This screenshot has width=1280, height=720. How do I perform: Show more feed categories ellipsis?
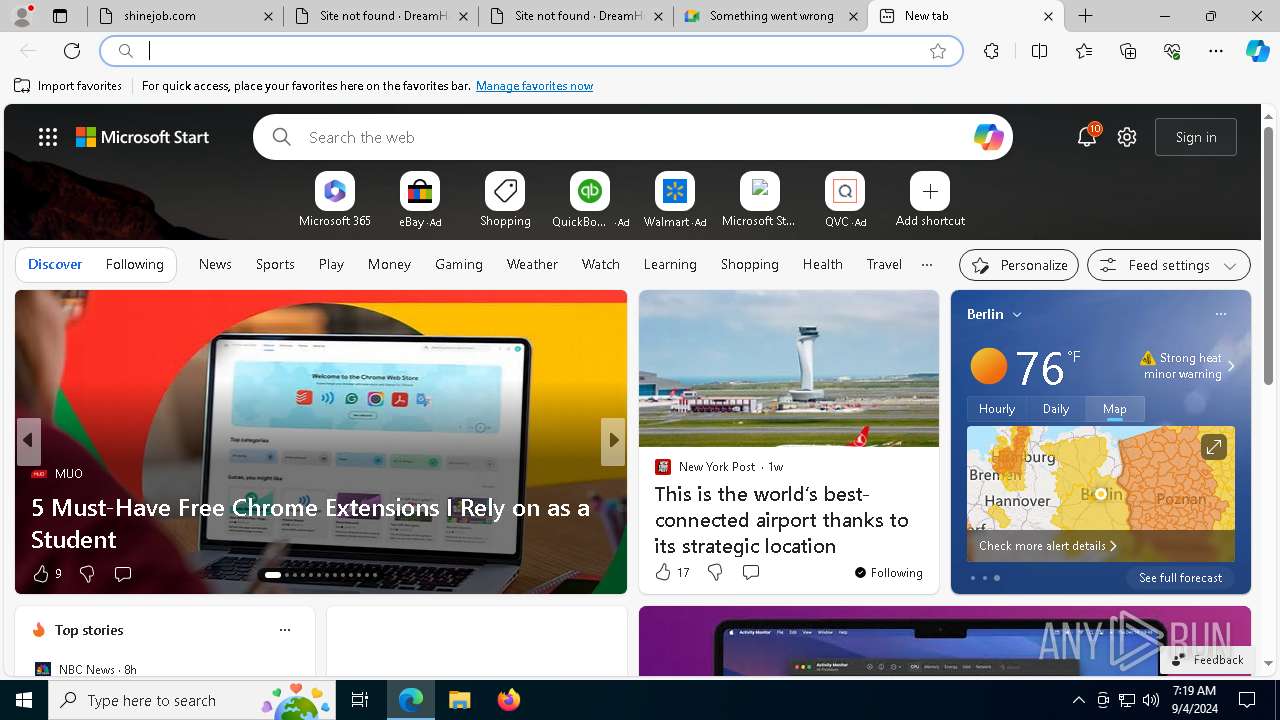[927, 264]
